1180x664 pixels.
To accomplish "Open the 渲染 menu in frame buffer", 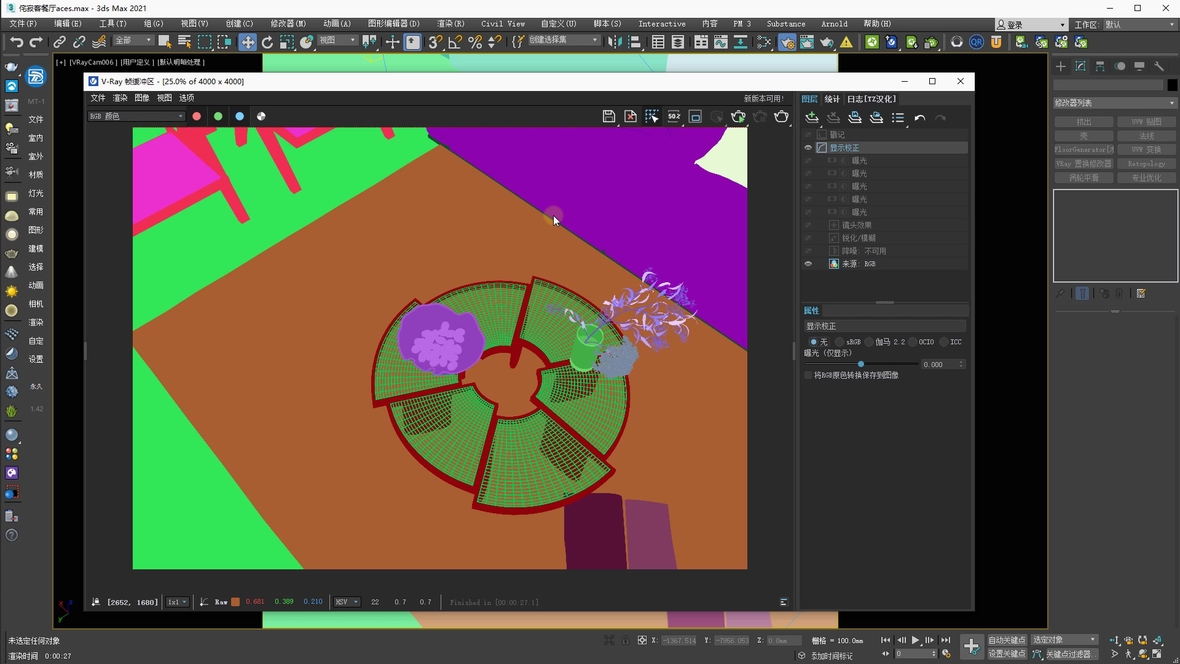I will pyautogui.click(x=120, y=98).
